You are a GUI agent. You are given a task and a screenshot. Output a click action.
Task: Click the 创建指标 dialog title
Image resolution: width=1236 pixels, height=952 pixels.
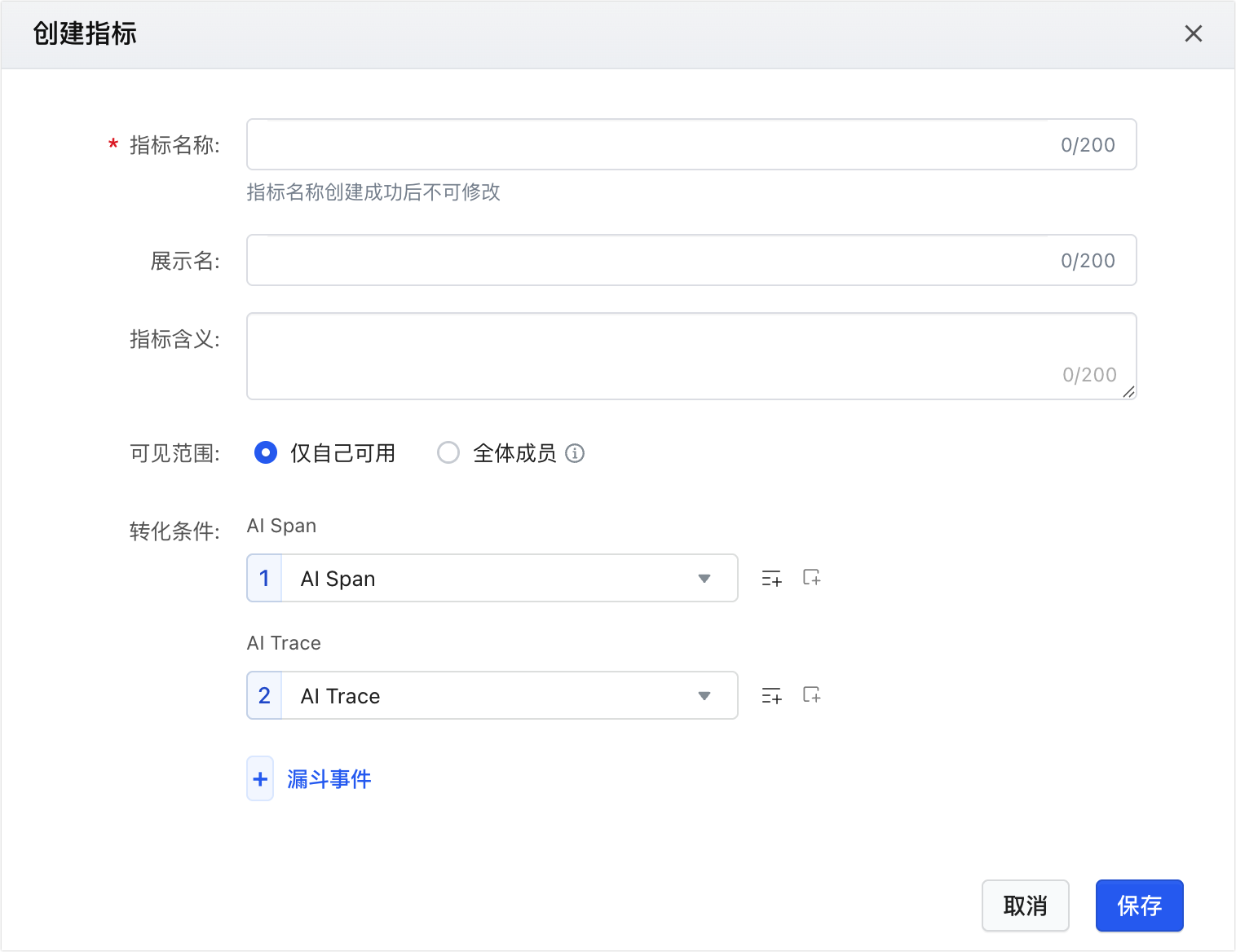(x=85, y=33)
